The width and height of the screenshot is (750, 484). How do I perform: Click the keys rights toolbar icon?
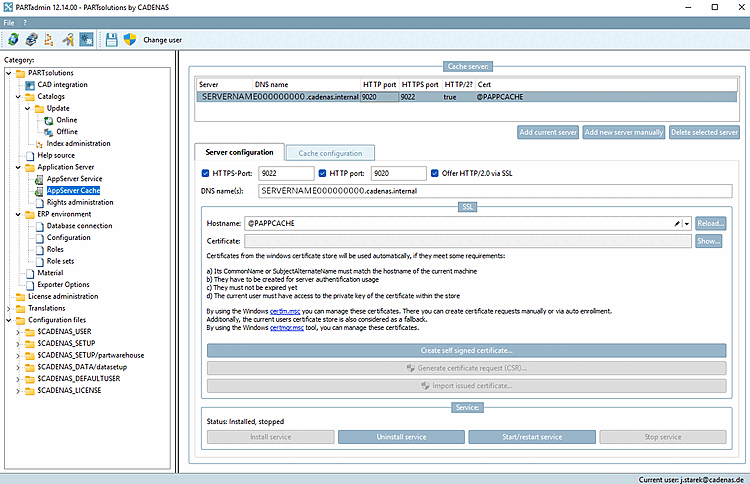click(x=68, y=40)
